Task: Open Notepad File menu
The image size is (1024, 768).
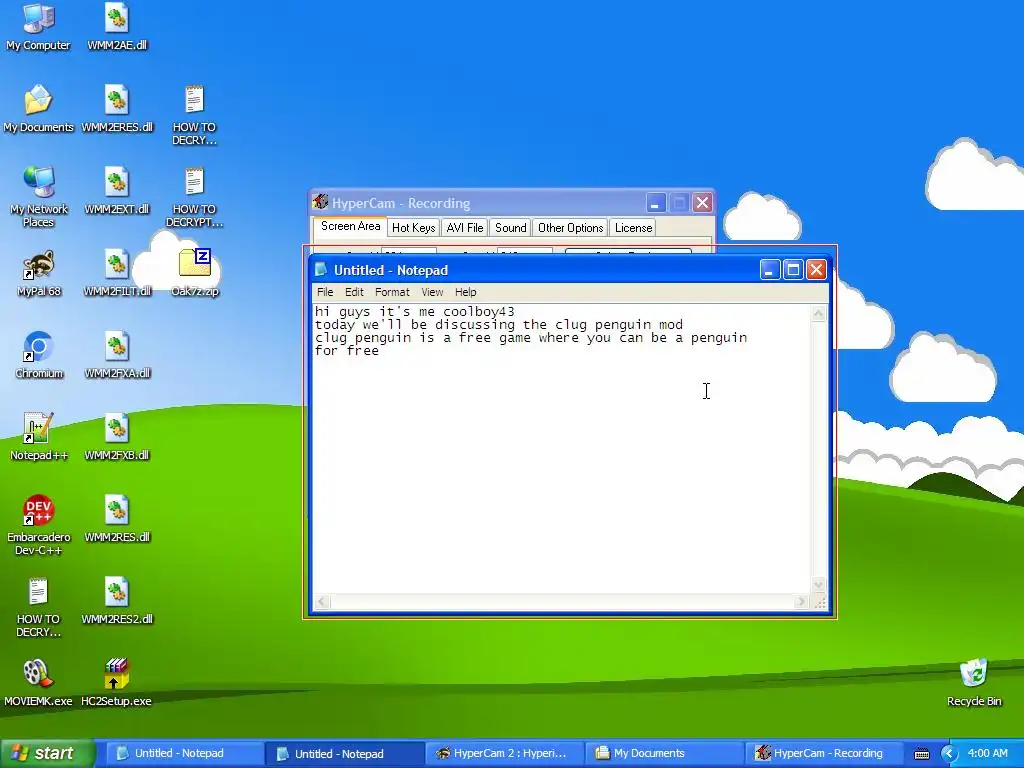Action: (325, 292)
